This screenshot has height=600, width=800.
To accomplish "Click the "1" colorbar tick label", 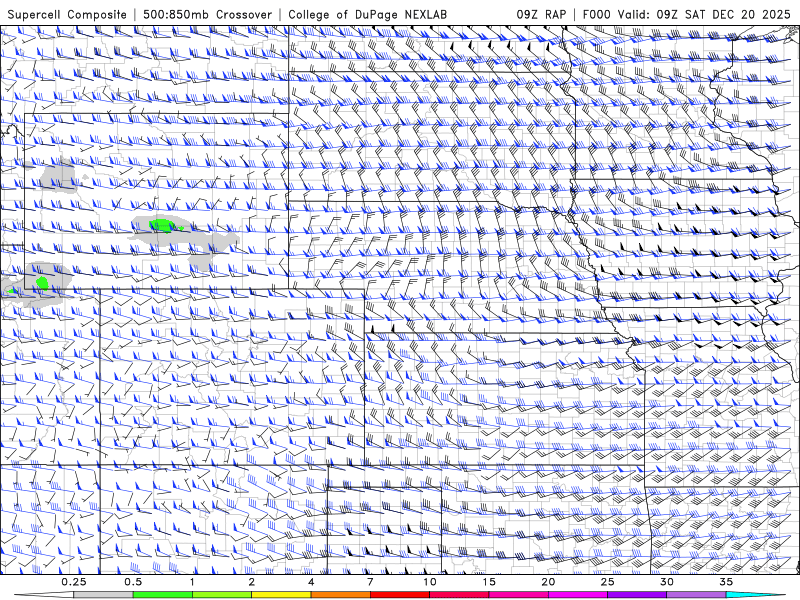I will [x=192, y=582].
